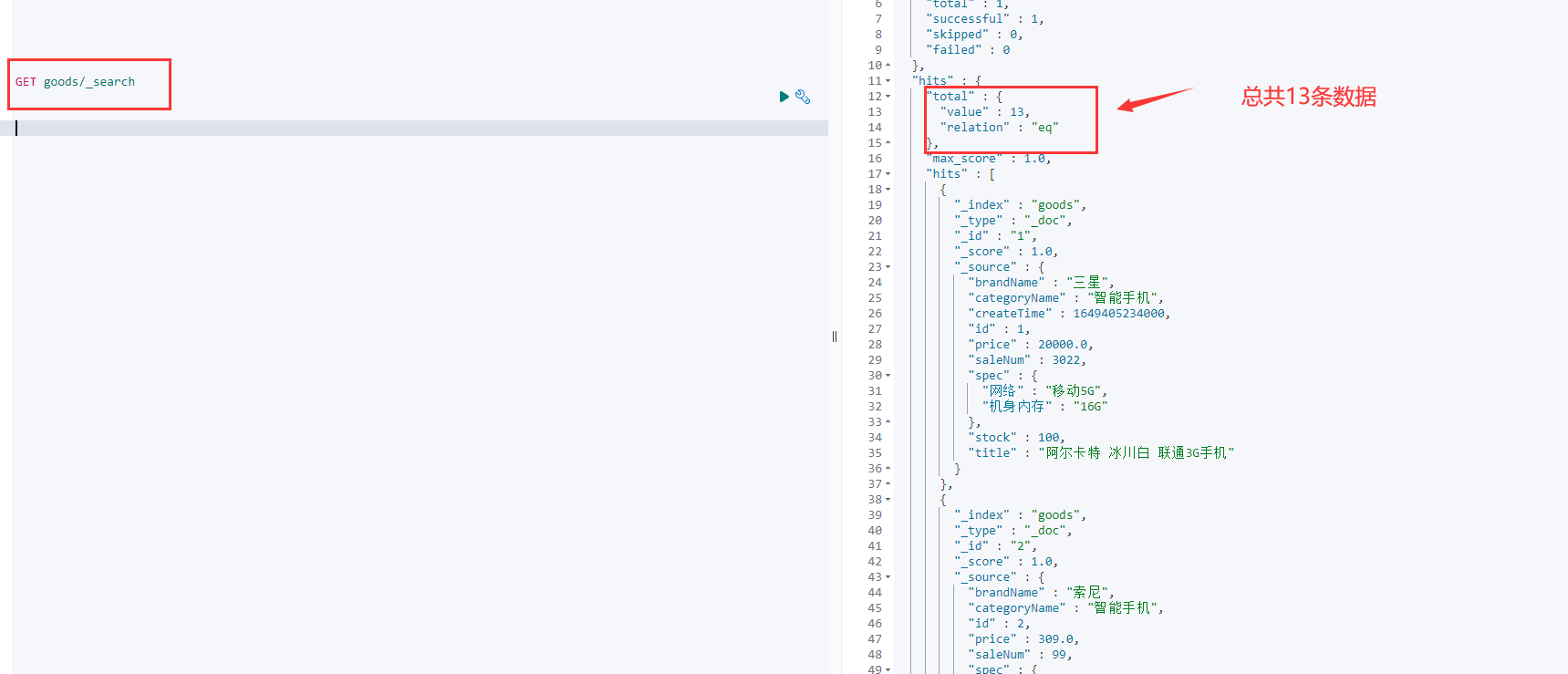Toggle the fold arrow at line 37
This screenshot has height=674, width=1568.
point(888,484)
